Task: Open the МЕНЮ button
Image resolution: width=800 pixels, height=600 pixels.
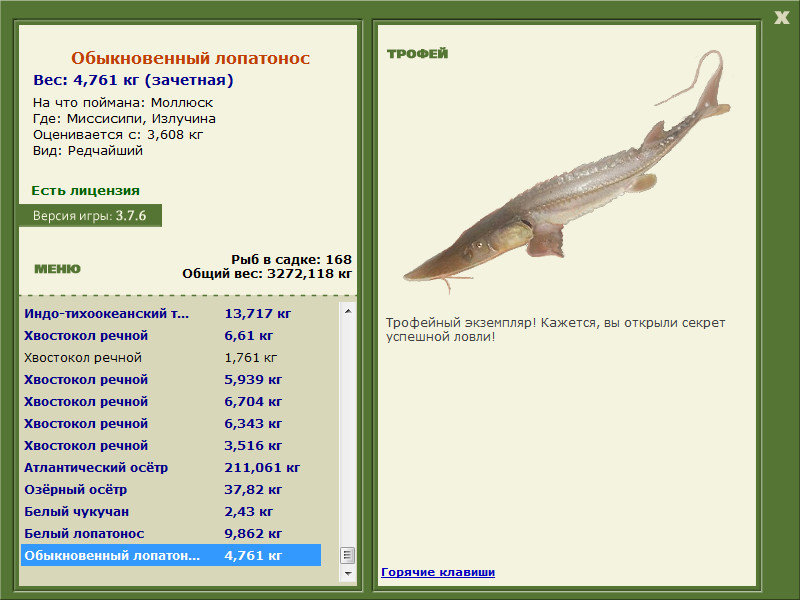Action: tap(57, 269)
